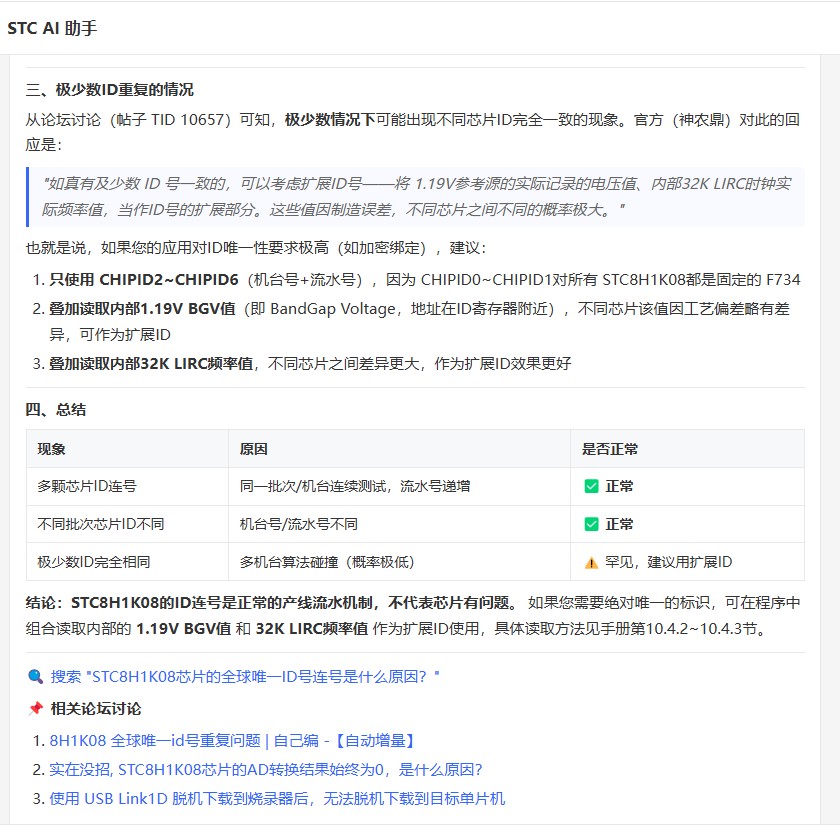
Task: Open the search link about STC8H1K08 ID 连号
Action: (245, 677)
